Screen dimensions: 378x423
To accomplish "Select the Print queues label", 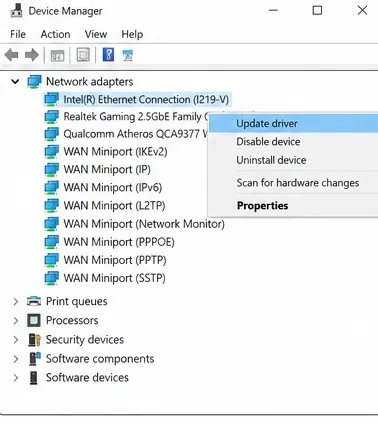I will pyautogui.click(x=76, y=301).
